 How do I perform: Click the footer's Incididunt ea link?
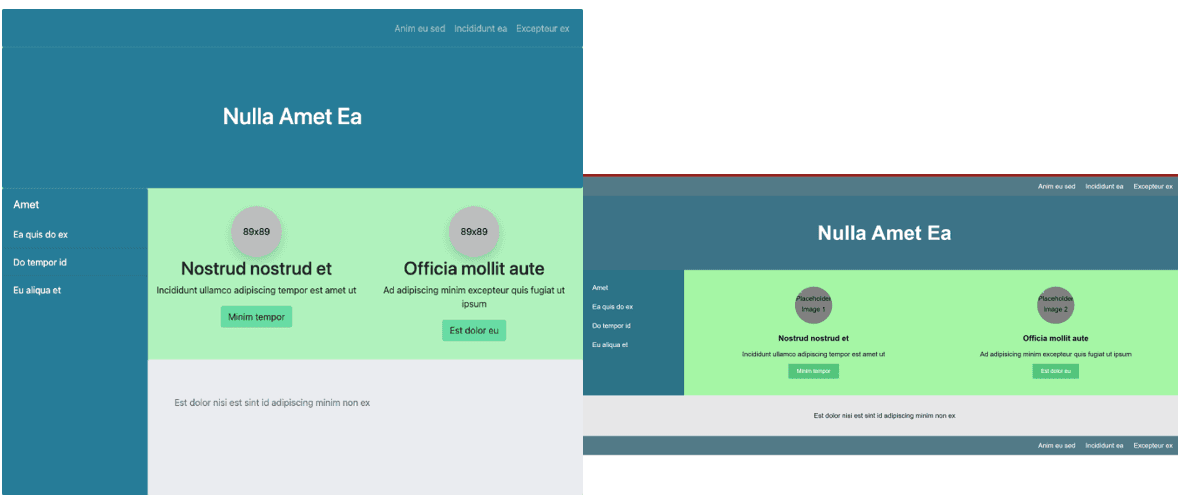pos(1104,446)
